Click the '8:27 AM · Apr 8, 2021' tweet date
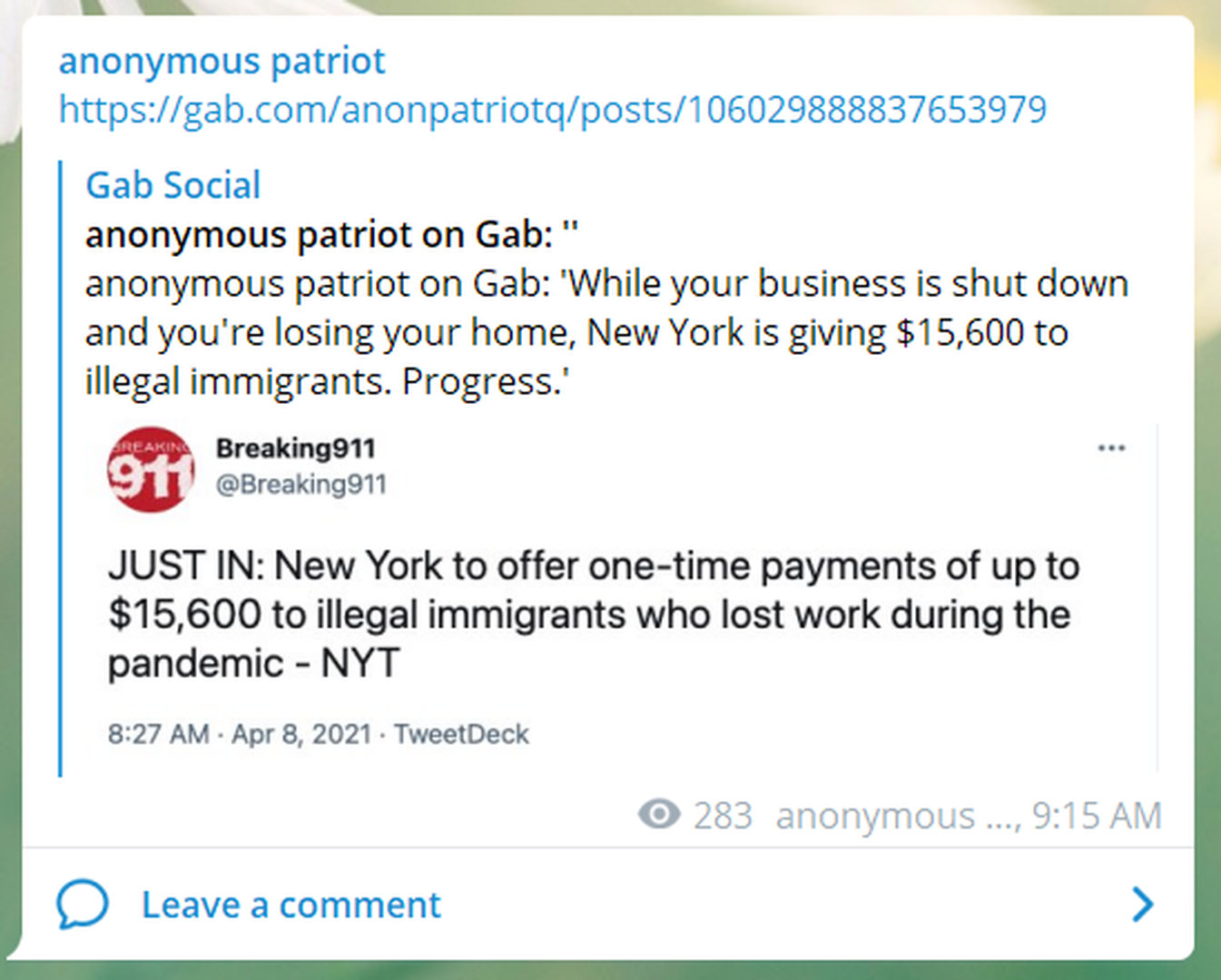1221x980 pixels. [x=240, y=734]
